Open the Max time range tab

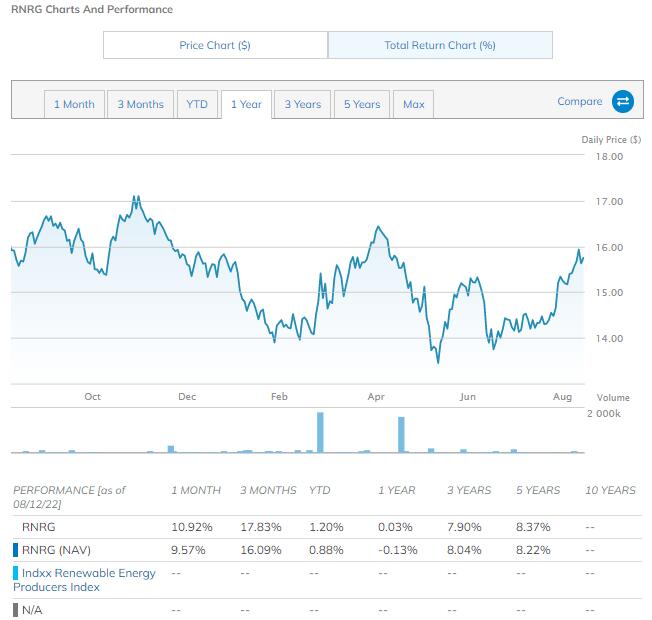(414, 104)
